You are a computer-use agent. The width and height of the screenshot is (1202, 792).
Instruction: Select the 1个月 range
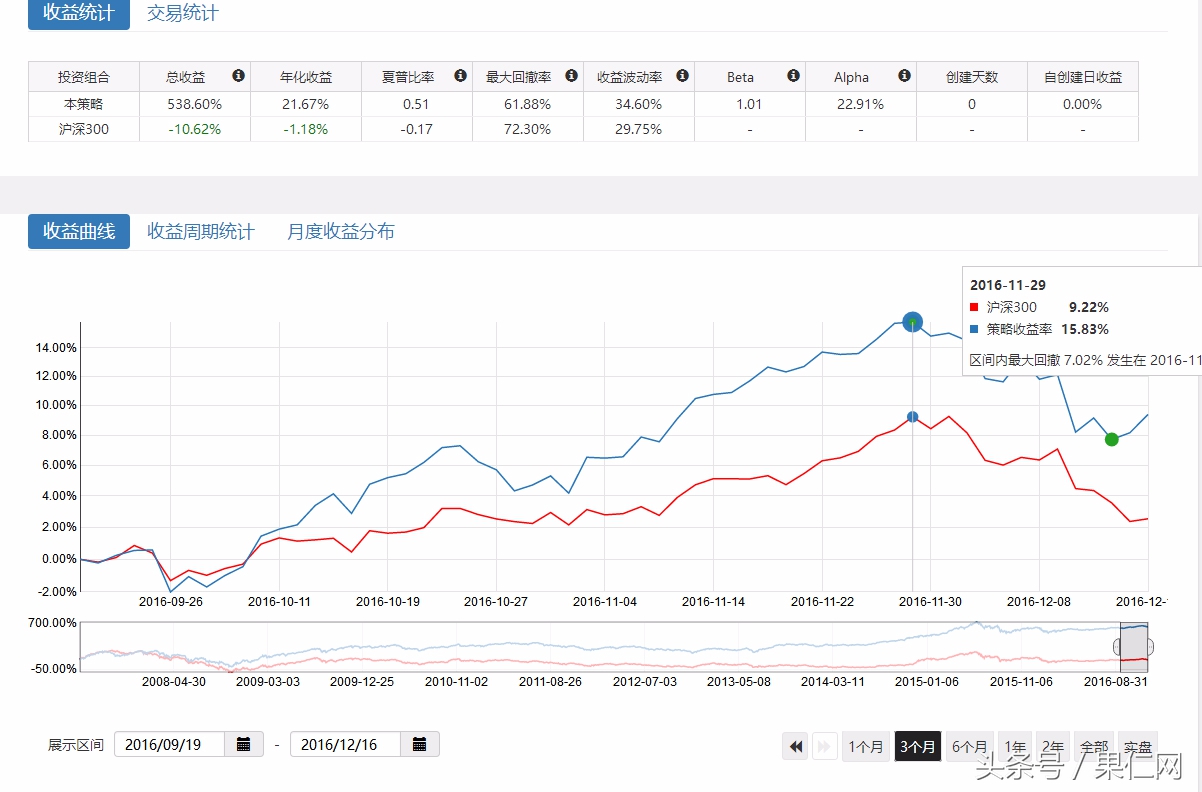pyautogui.click(x=866, y=746)
